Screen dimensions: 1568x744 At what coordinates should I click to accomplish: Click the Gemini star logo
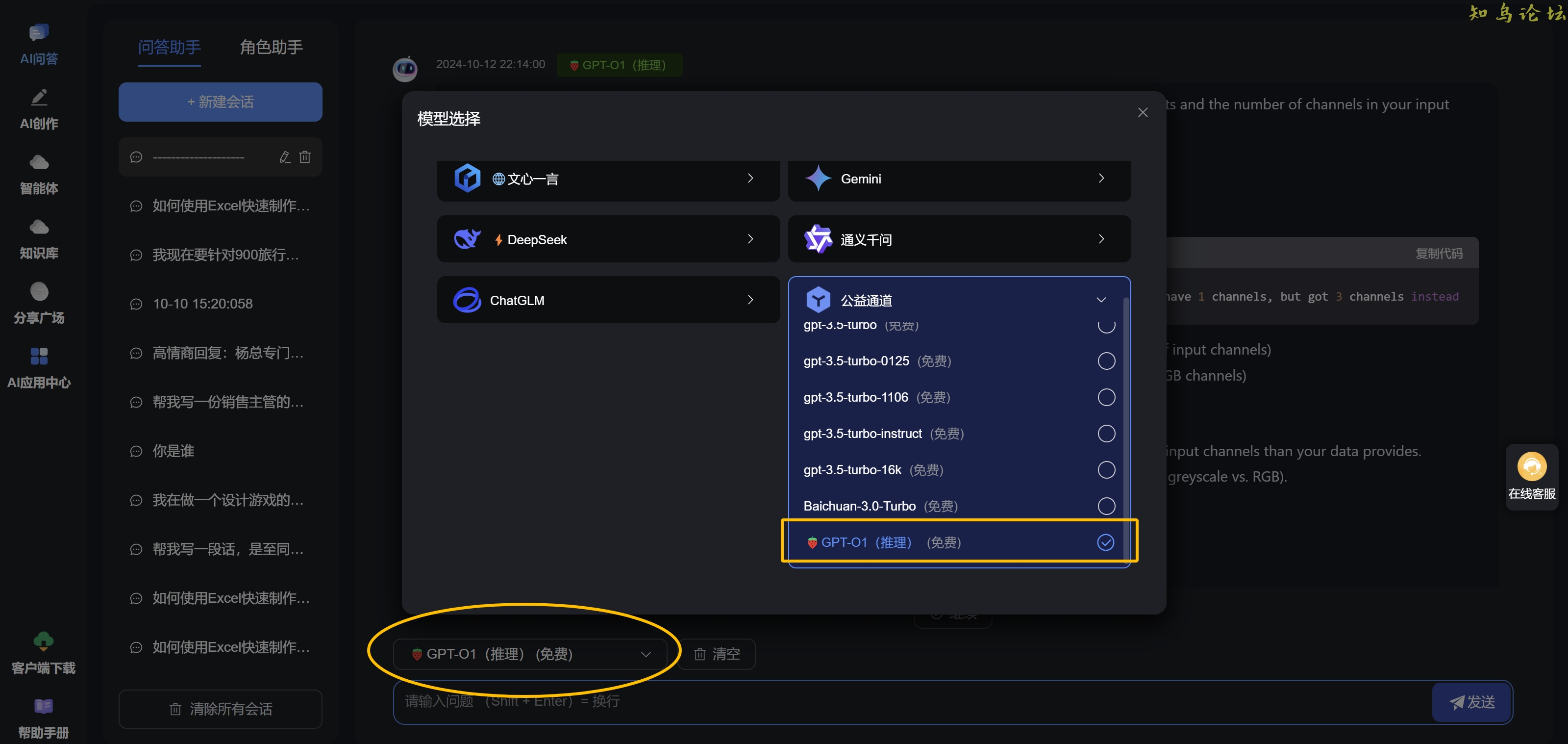pyautogui.click(x=818, y=179)
